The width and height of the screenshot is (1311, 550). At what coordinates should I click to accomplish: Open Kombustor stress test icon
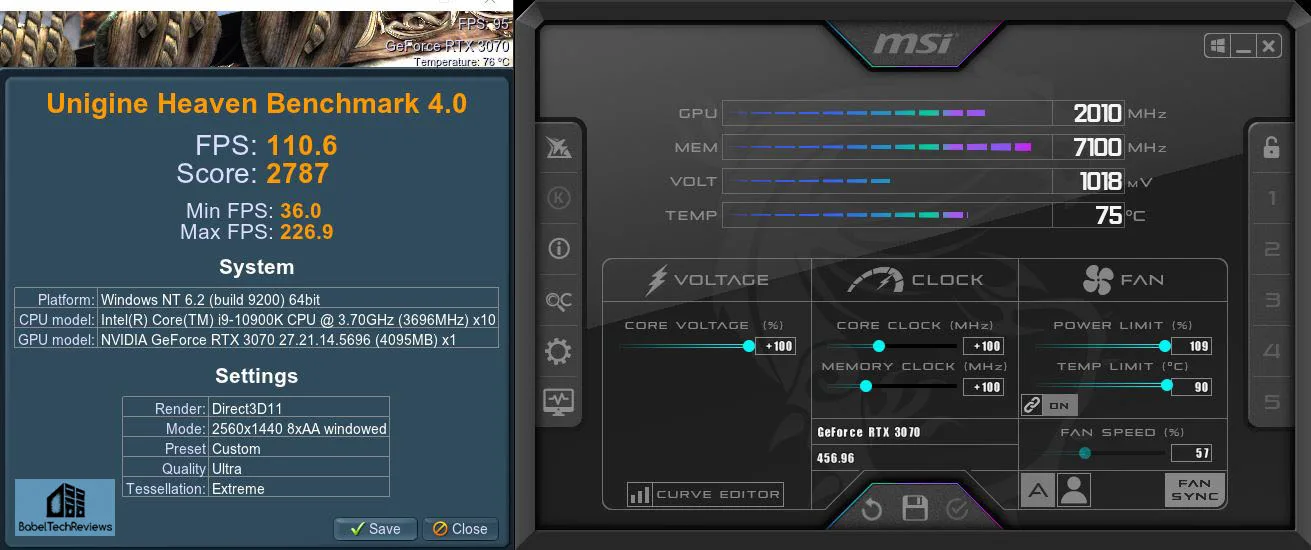pyautogui.click(x=558, y=198)
